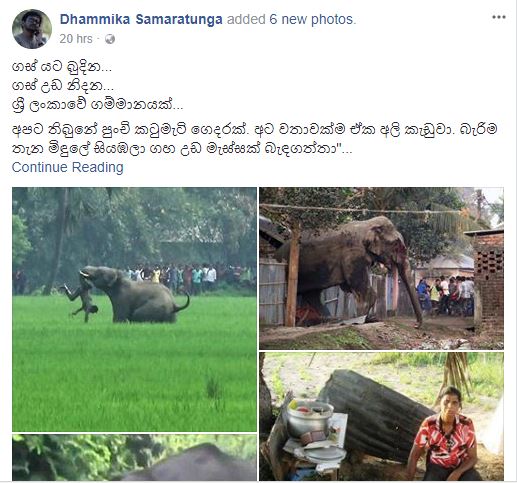This screenshot has width=517, height=483.
Task: Open photo of elephant beside the house
Action: [x=381, y=268]
